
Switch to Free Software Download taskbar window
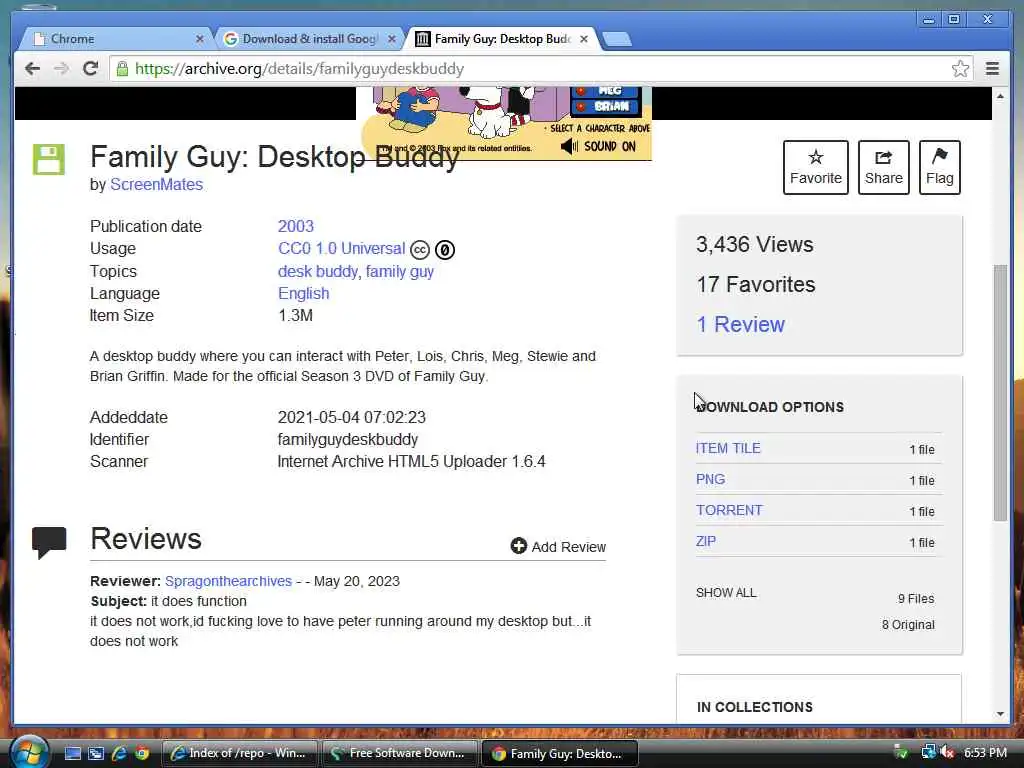click(399, 753)
